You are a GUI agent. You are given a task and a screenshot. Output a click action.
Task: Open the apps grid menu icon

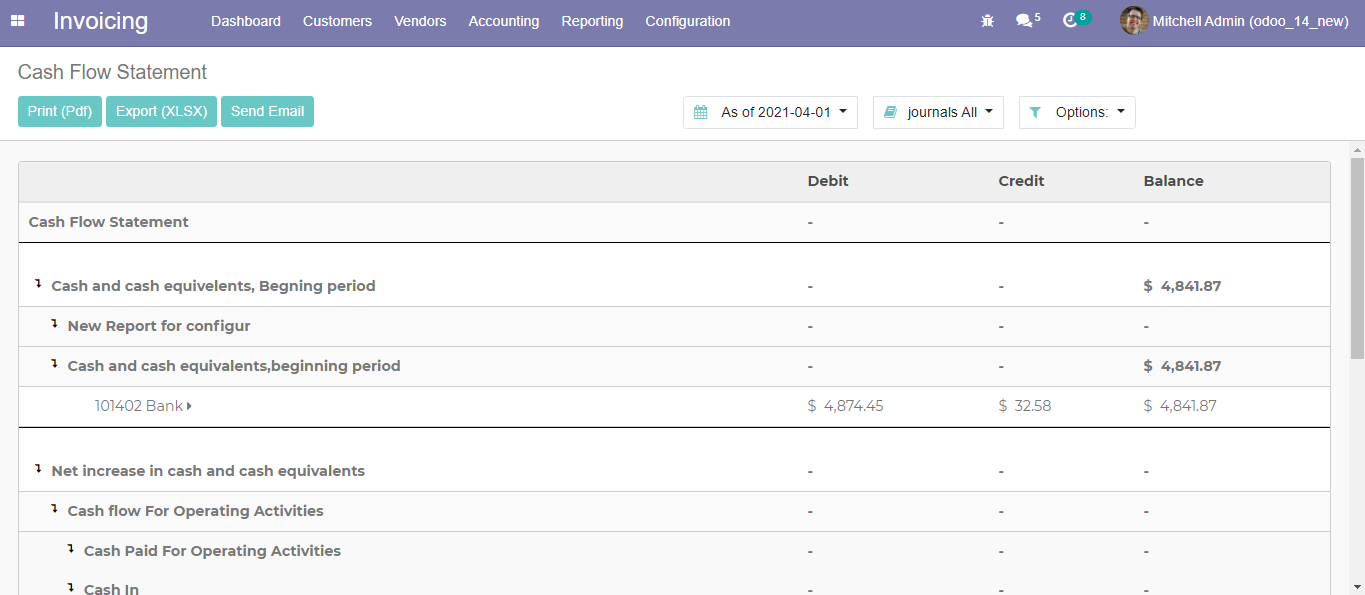click(18, 21)
